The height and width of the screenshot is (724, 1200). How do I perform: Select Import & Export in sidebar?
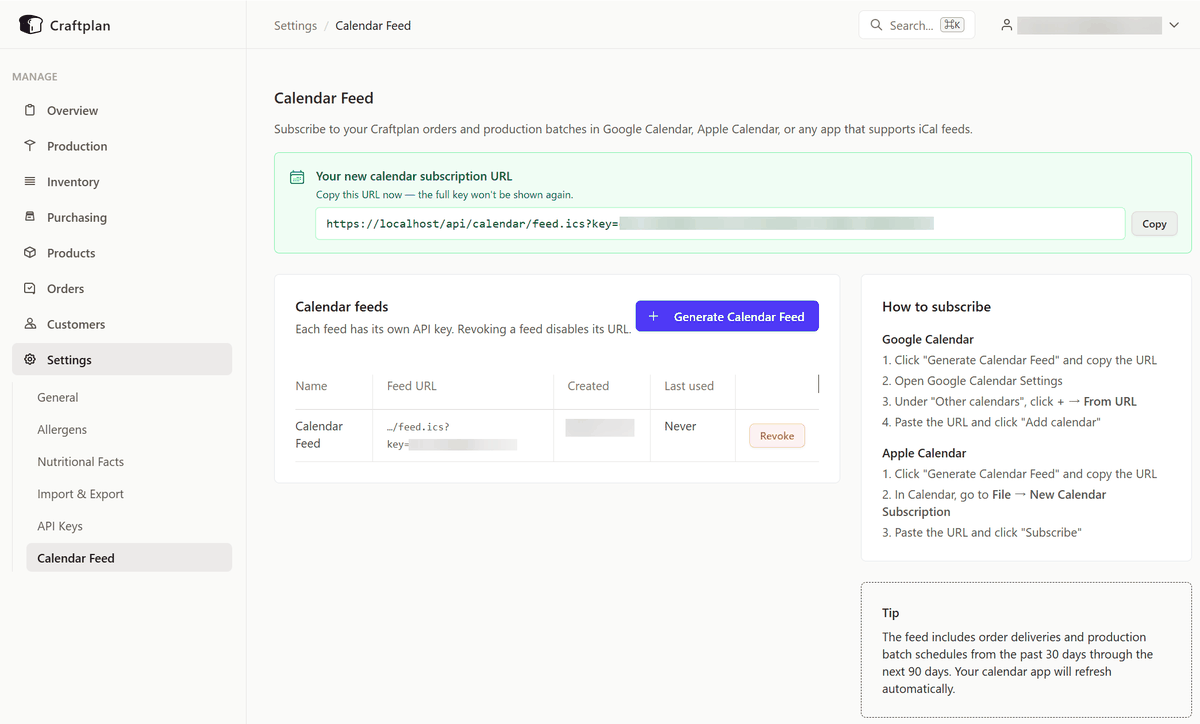(80, 494)
